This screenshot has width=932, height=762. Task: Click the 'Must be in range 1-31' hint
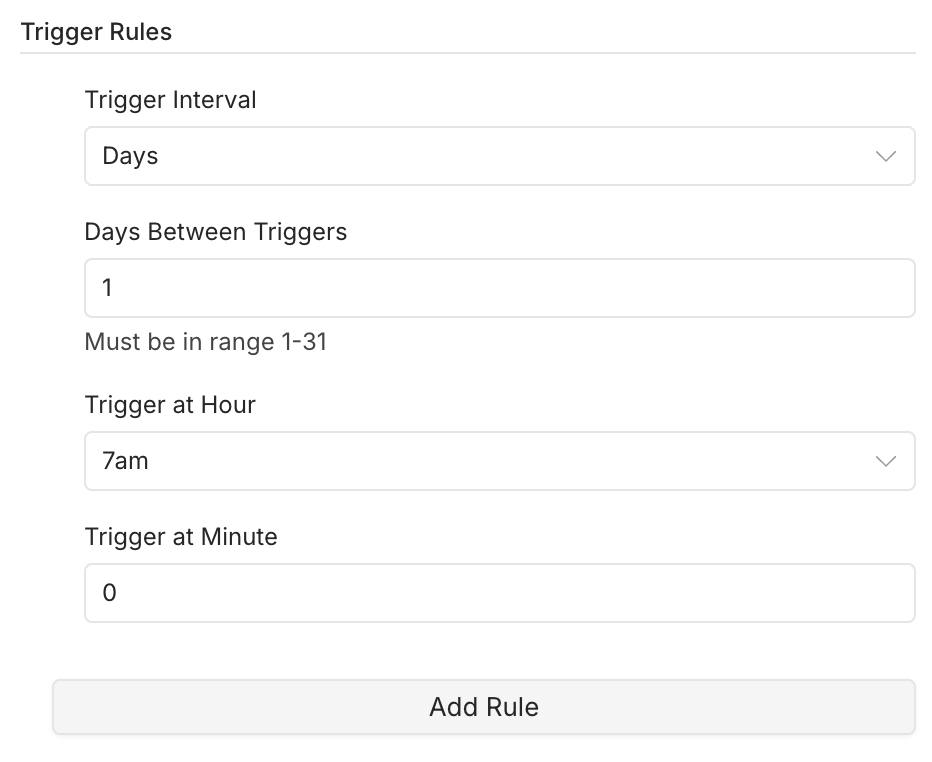tap(206, 342)
